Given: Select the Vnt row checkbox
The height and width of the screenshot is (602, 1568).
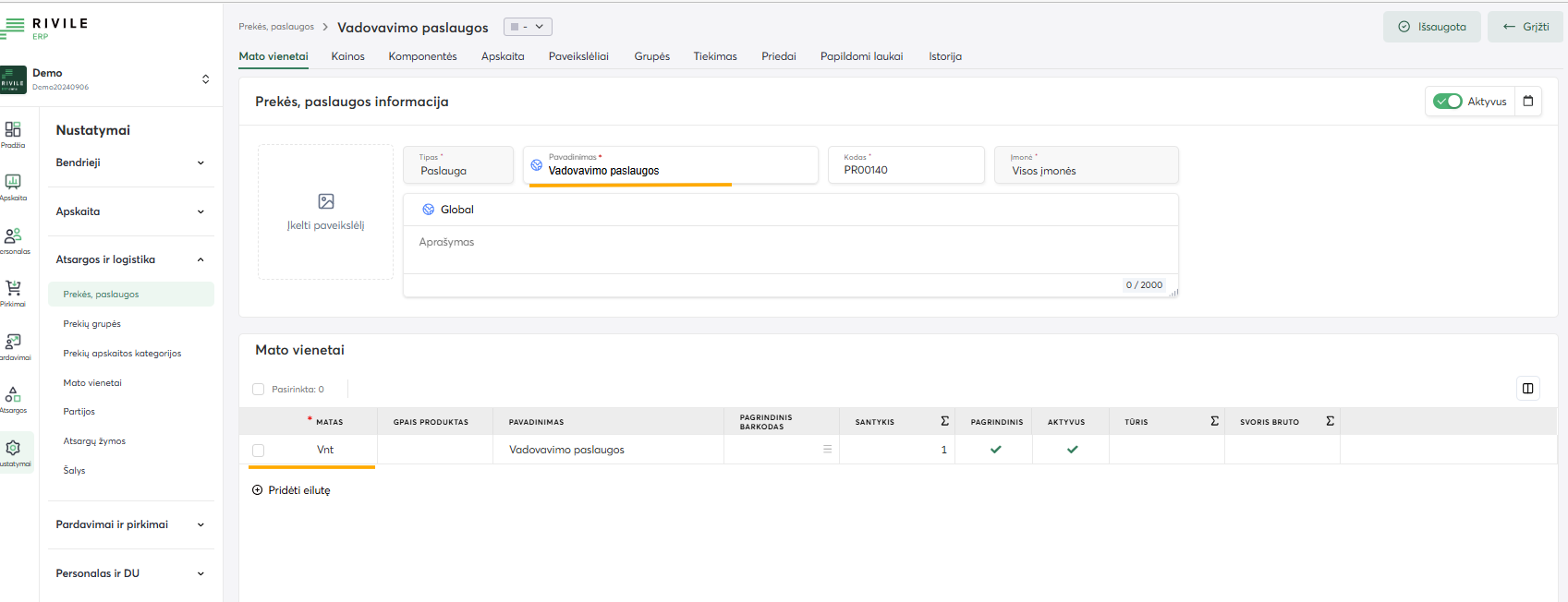Looking at the screenshot, I should click(x=259, y=451).
